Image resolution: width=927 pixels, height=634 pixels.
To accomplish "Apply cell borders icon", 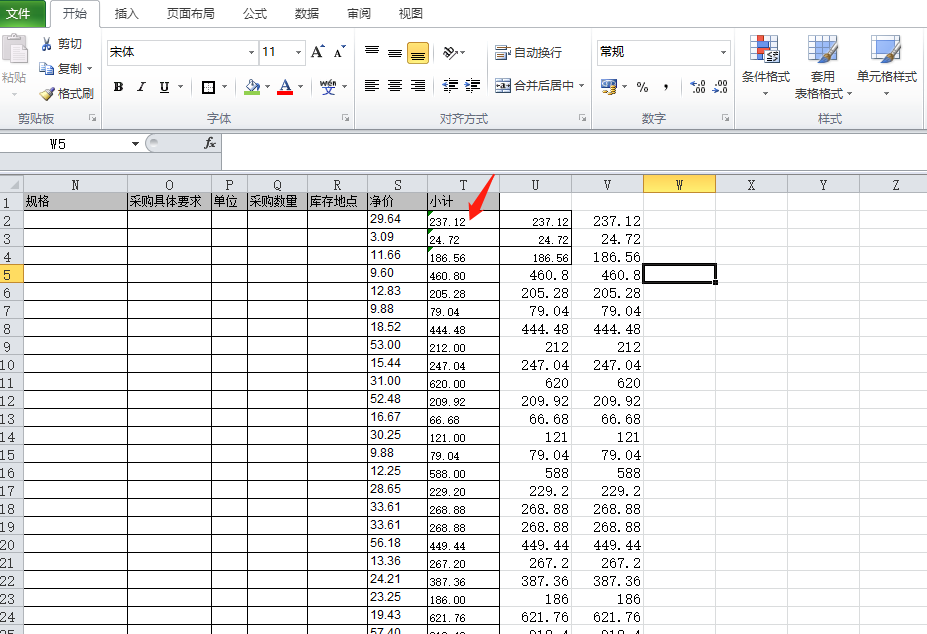I will tap(208, 88).
